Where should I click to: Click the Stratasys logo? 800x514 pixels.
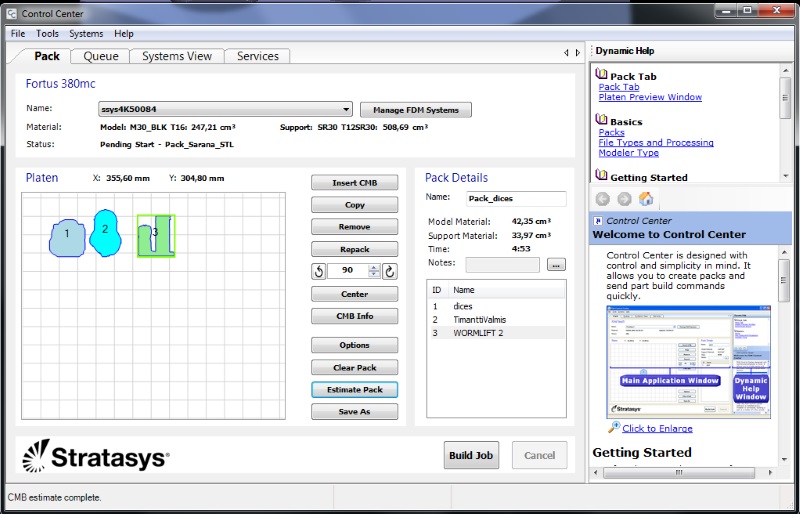(95, 456)
